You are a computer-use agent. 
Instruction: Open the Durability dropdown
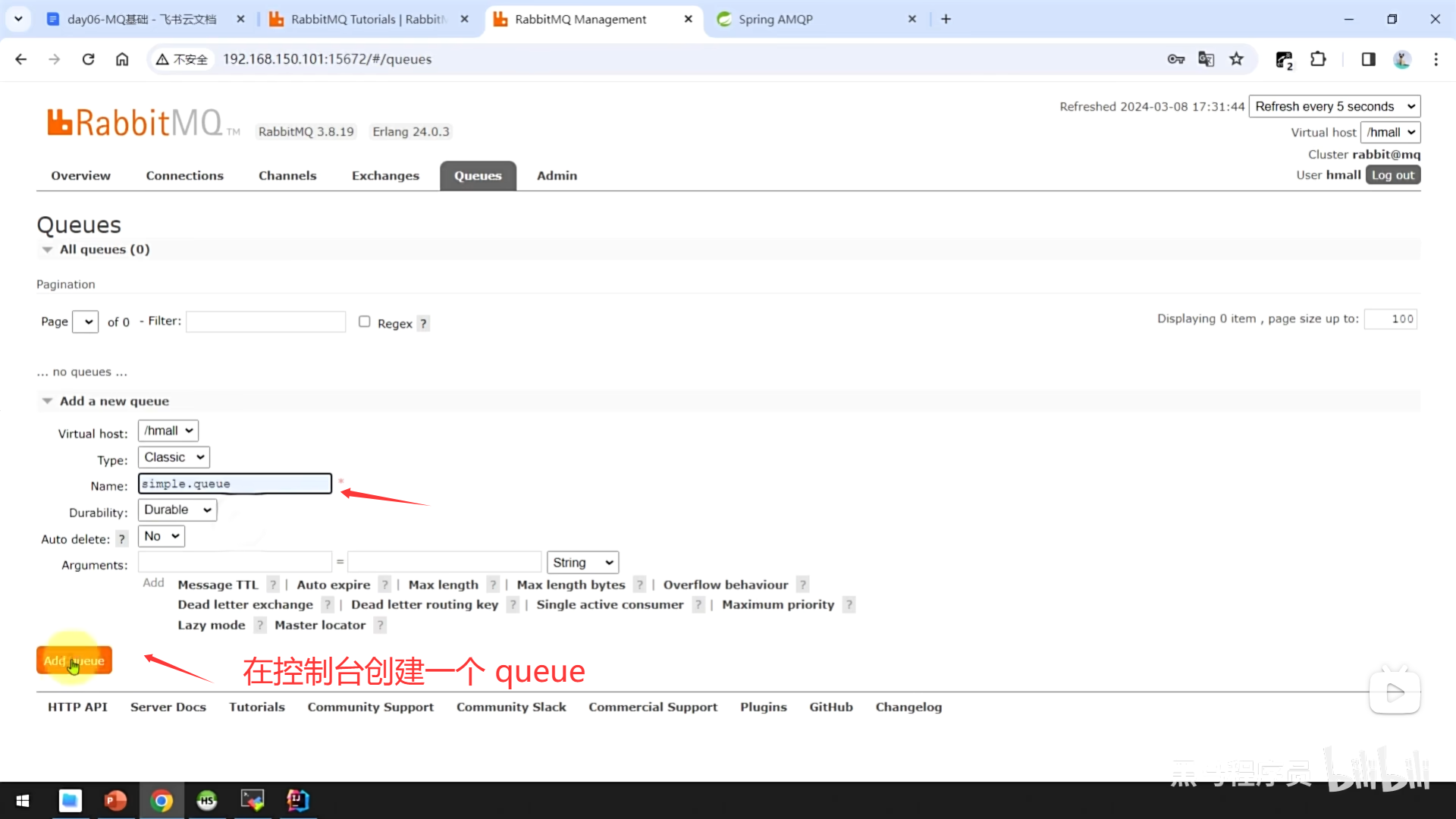[x=177, y=510]
